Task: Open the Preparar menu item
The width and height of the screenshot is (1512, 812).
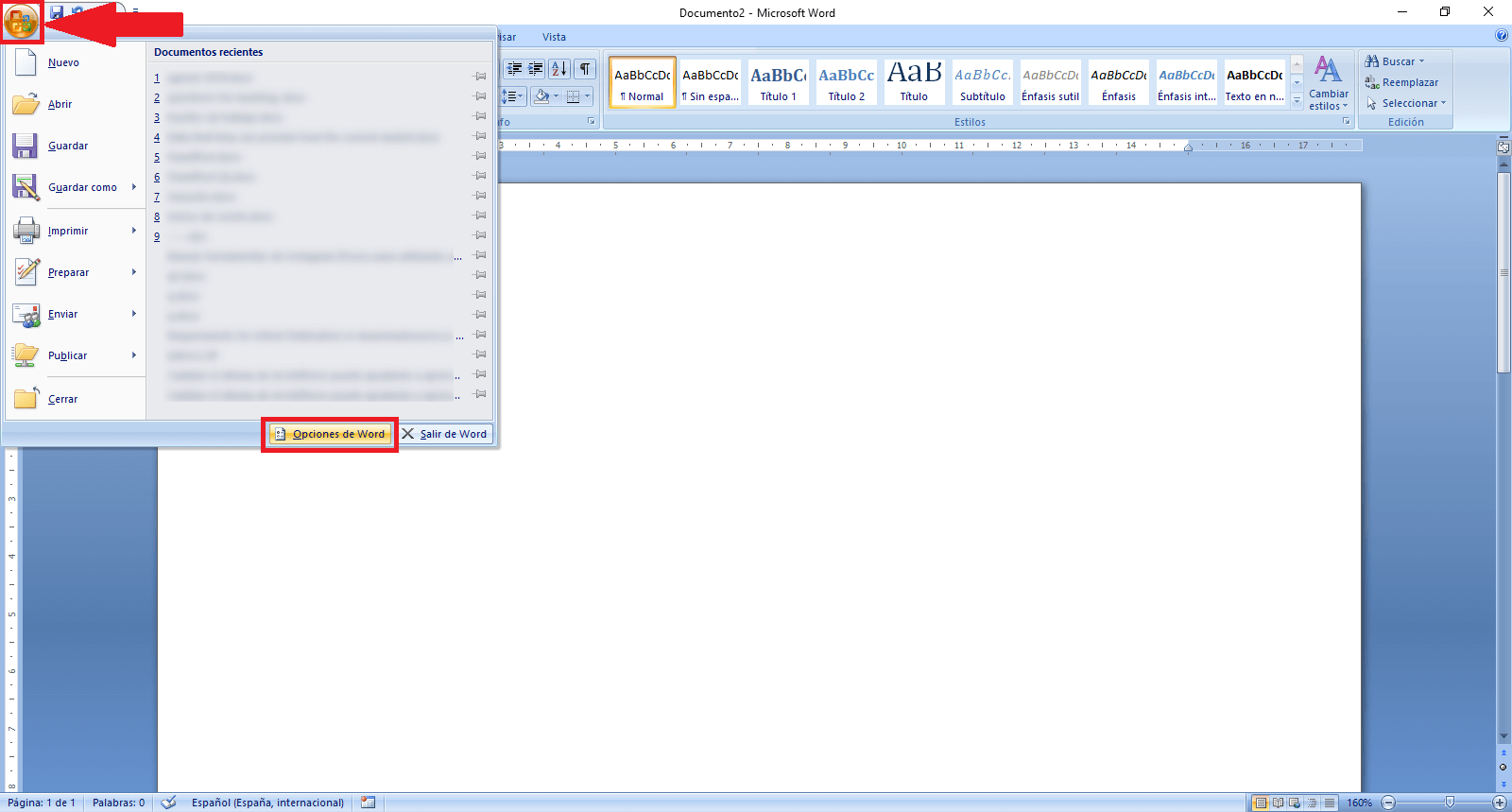Action: tap(75, 272)
